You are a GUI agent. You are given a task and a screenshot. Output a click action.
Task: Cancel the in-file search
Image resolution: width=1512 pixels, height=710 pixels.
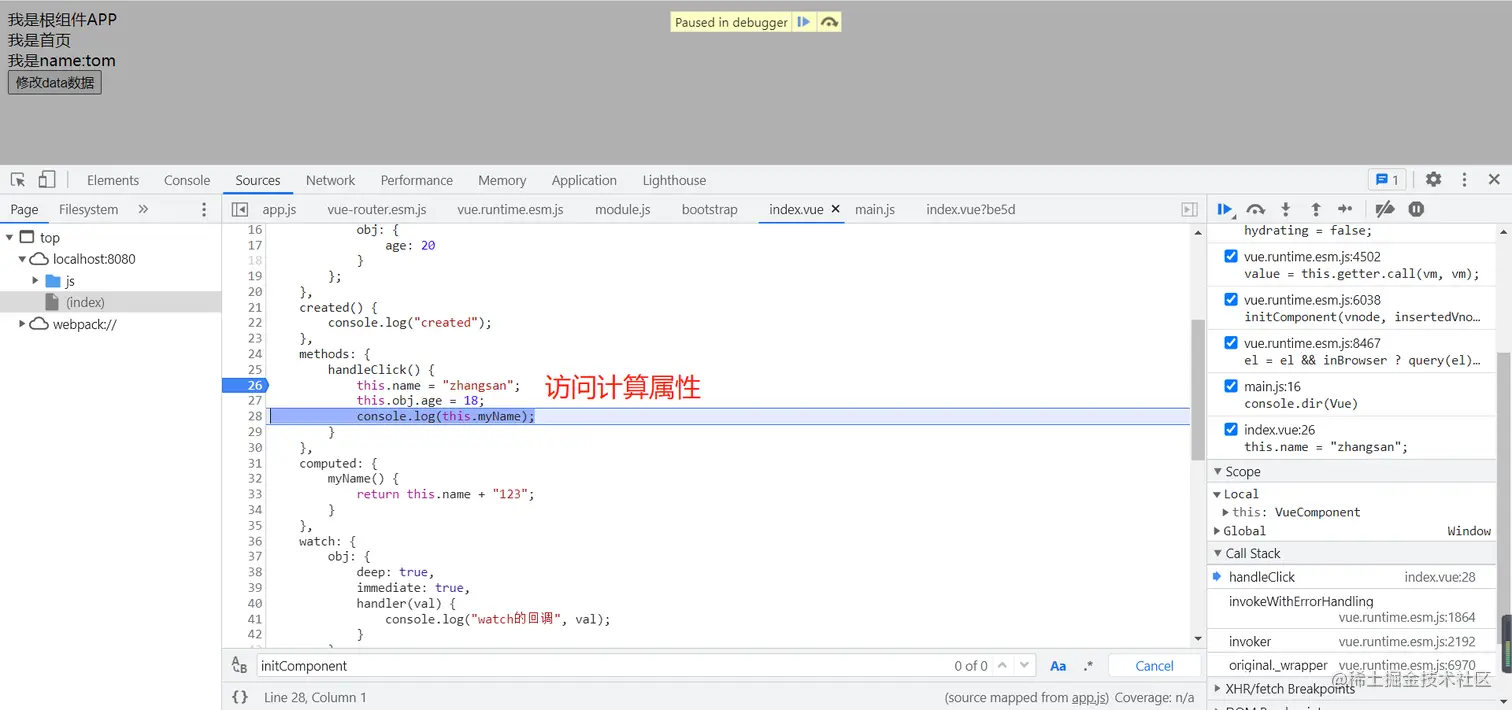coord(1154,666)
